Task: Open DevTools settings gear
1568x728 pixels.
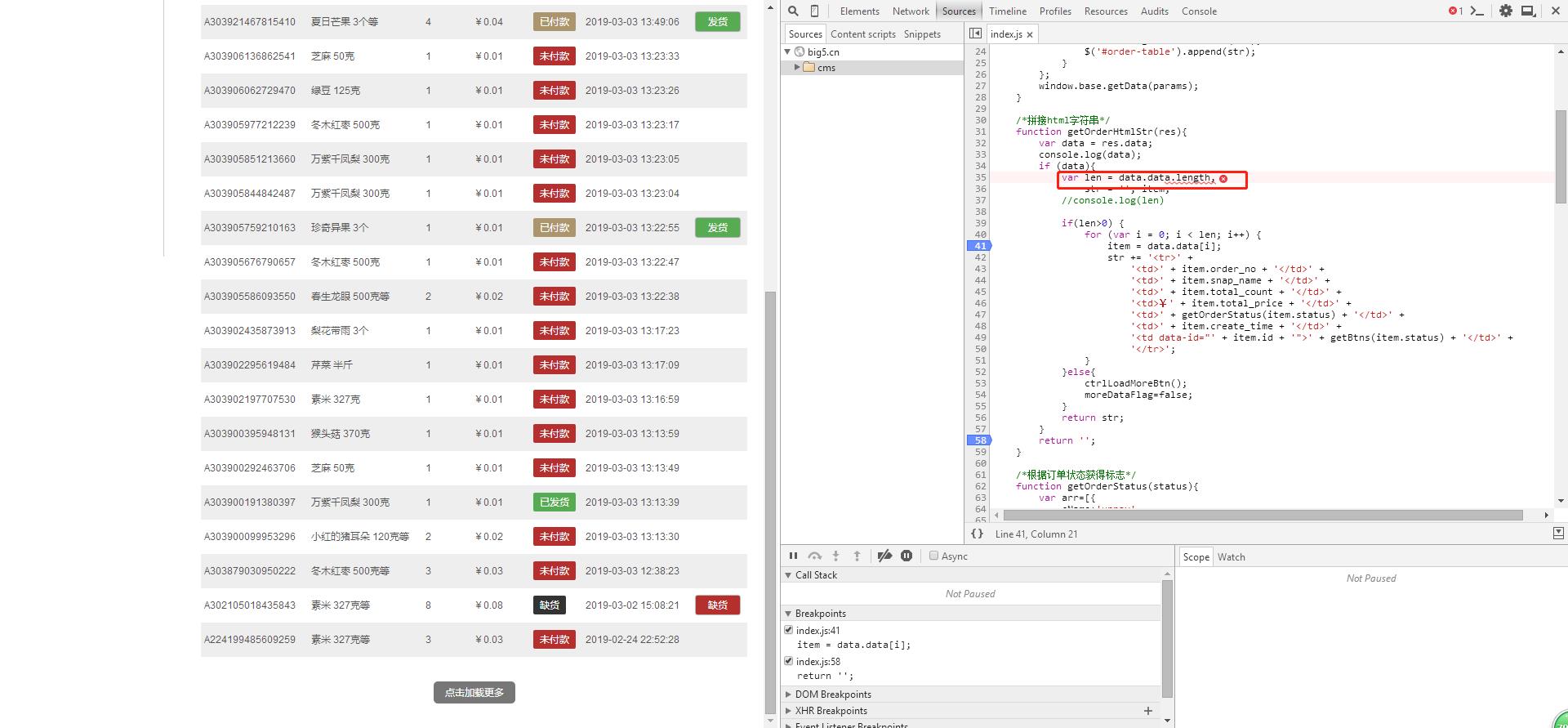Action: [1505, 11]
